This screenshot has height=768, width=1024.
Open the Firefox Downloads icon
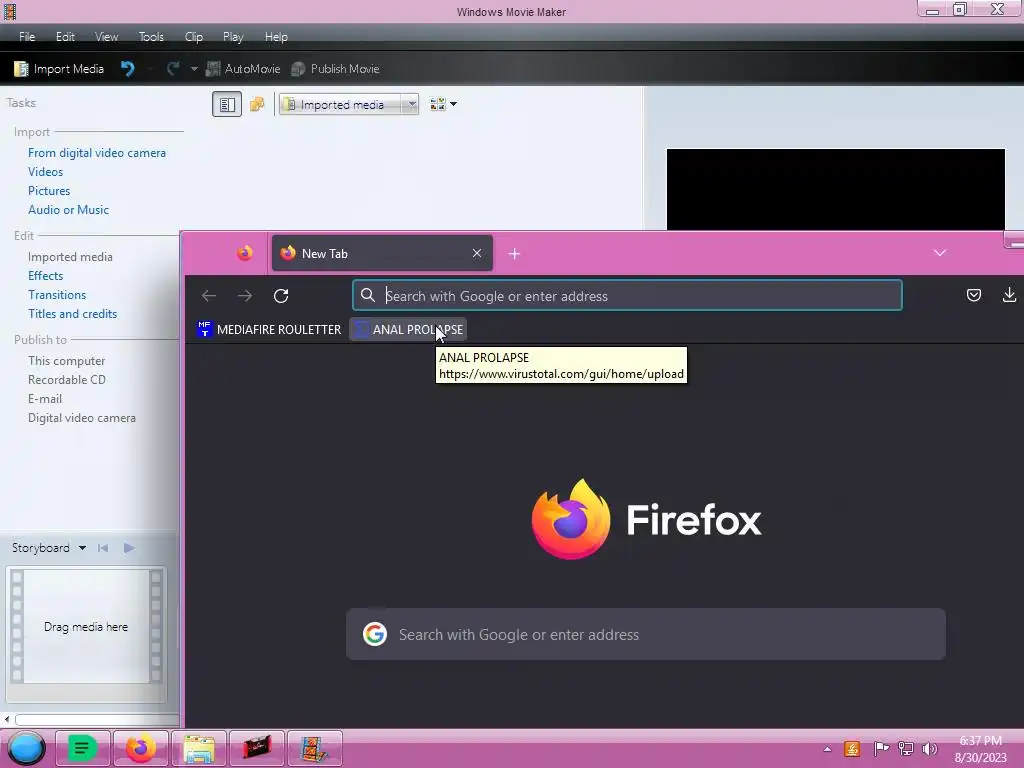coord(1009,295)
